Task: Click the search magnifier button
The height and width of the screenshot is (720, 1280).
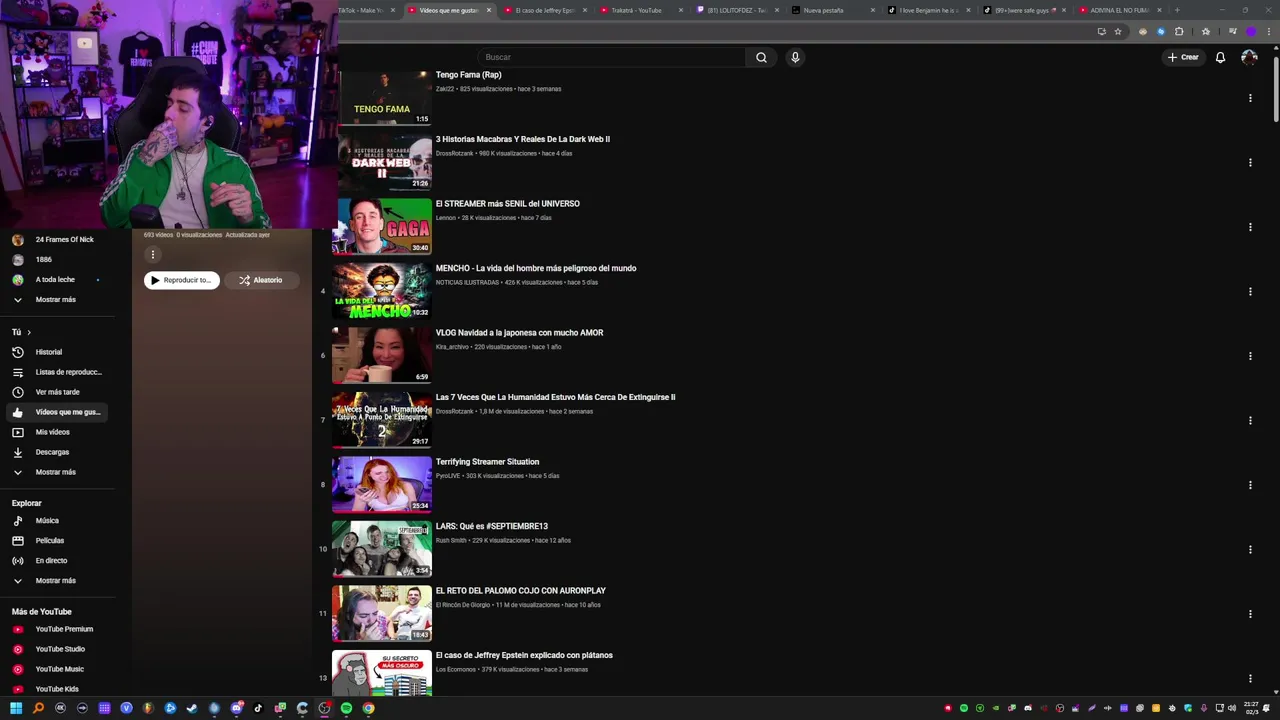Action: [761, 57]
